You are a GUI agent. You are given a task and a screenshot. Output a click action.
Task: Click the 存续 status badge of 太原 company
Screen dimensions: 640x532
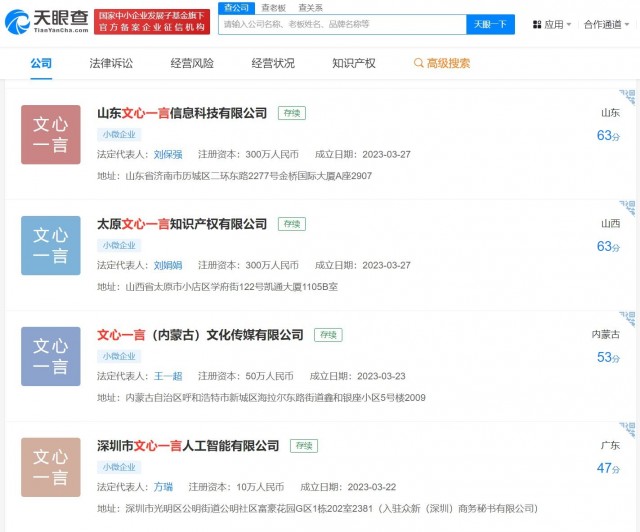coord(292,224)
